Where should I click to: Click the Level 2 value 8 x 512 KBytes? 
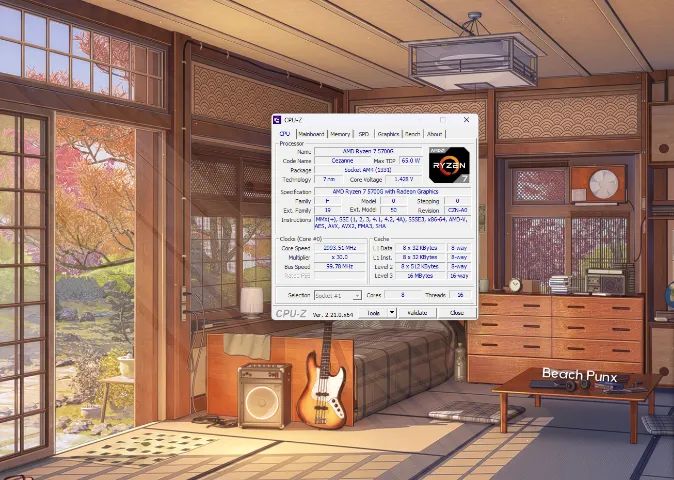coord(420,267)
